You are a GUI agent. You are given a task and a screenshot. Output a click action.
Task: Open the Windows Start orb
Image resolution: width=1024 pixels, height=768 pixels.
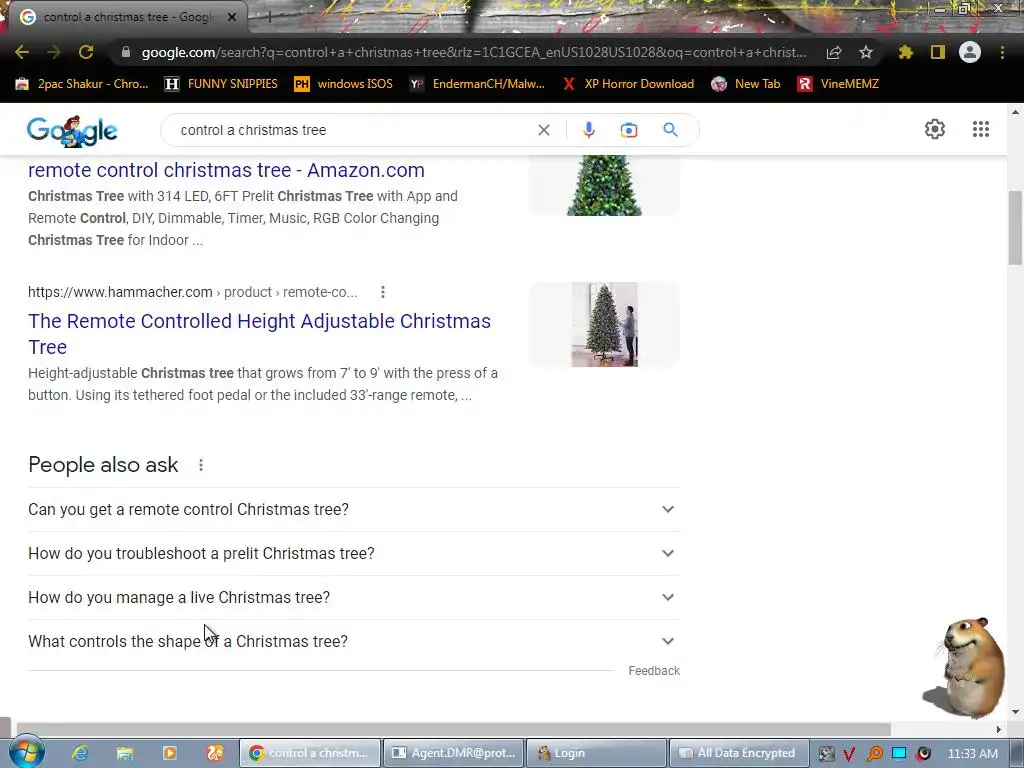pyautogui.click(x=27, y=751)
